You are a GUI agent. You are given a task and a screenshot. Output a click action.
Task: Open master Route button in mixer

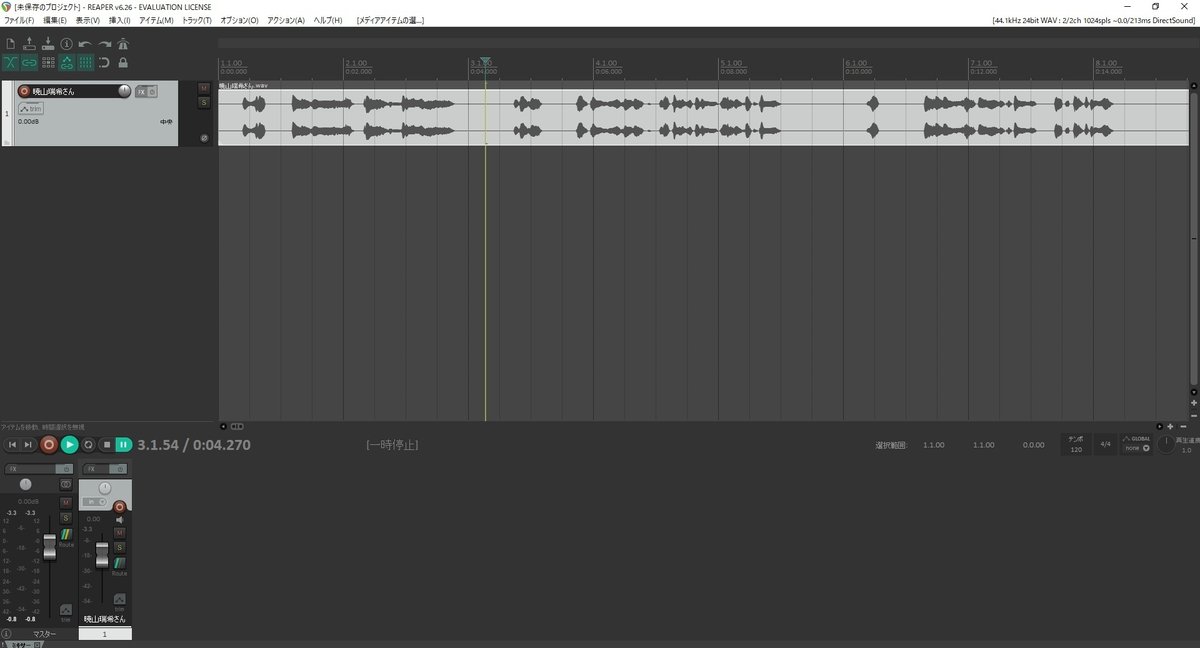[66, 536]
